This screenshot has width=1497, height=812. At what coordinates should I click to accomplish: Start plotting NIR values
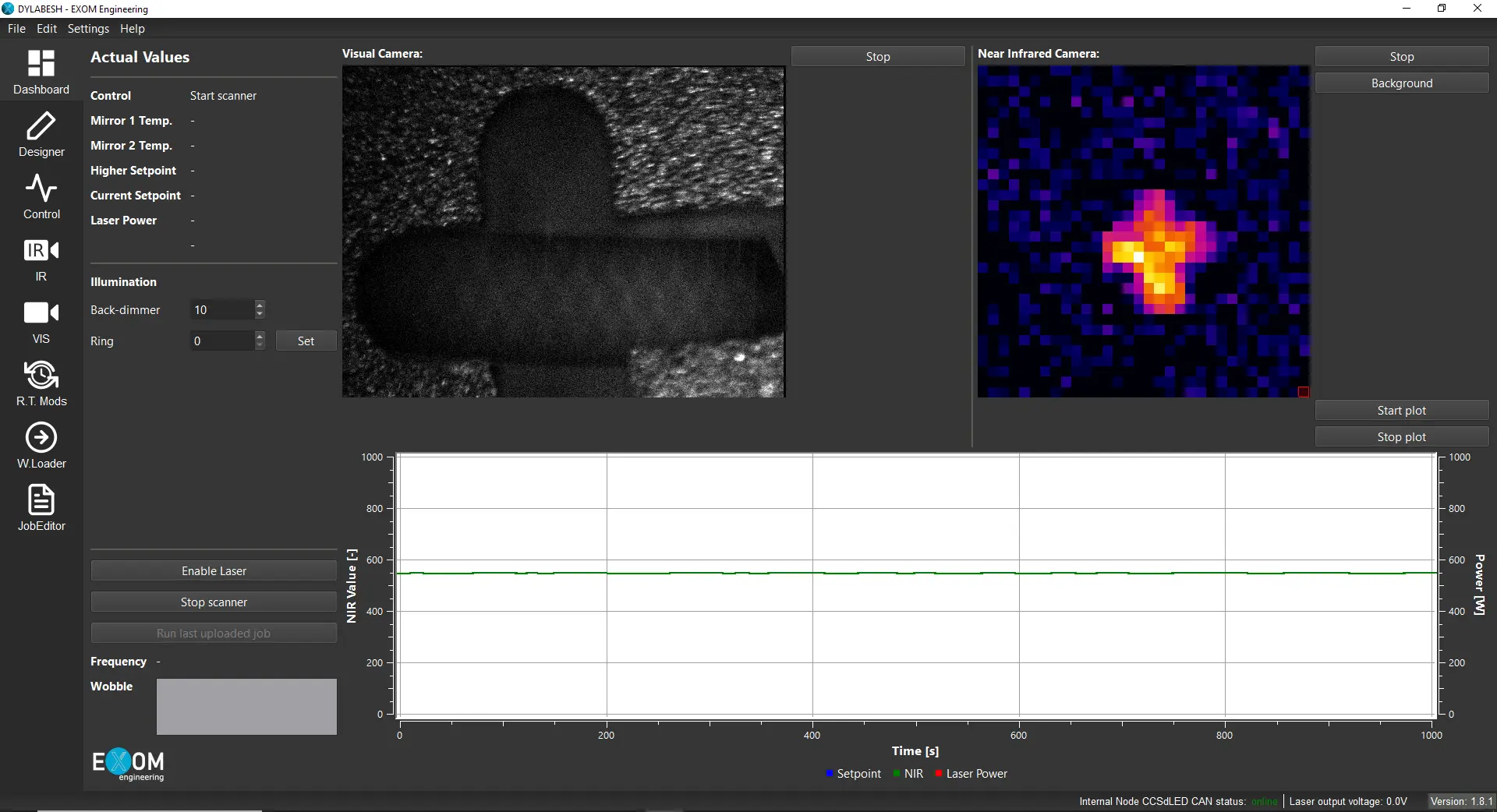tap(1401, 410)
